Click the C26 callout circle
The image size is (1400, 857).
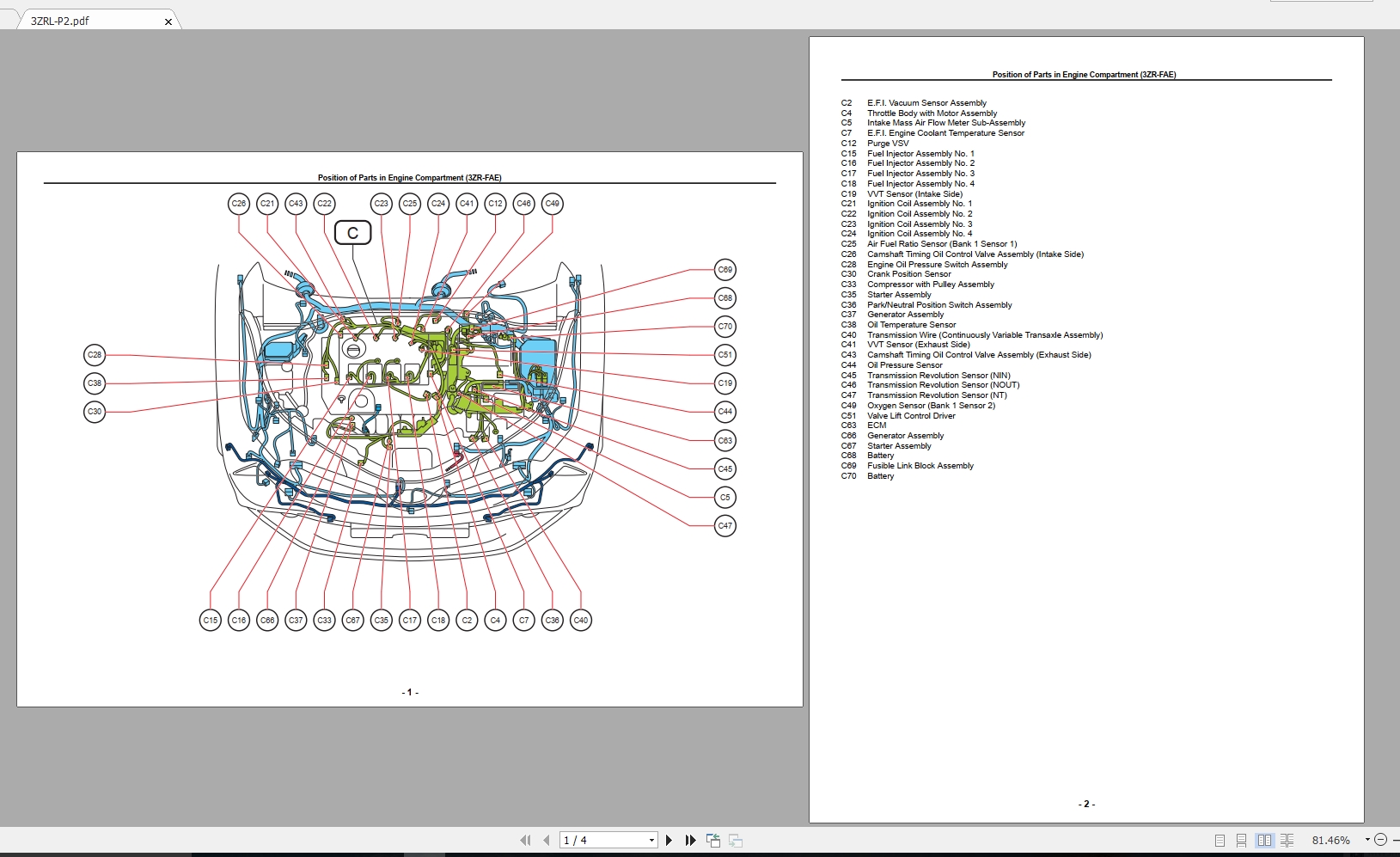tap(239, 204)
